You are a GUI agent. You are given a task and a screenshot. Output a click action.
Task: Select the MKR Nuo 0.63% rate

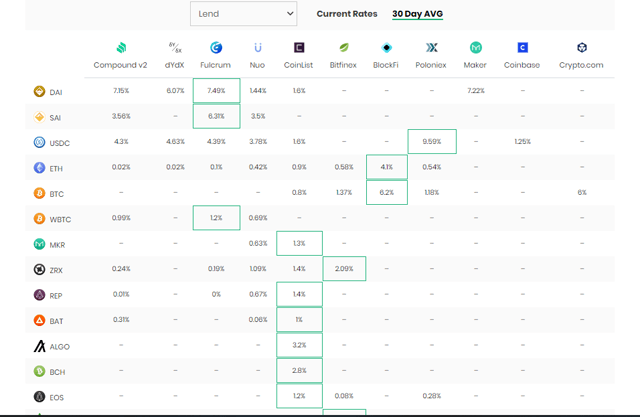258,243
